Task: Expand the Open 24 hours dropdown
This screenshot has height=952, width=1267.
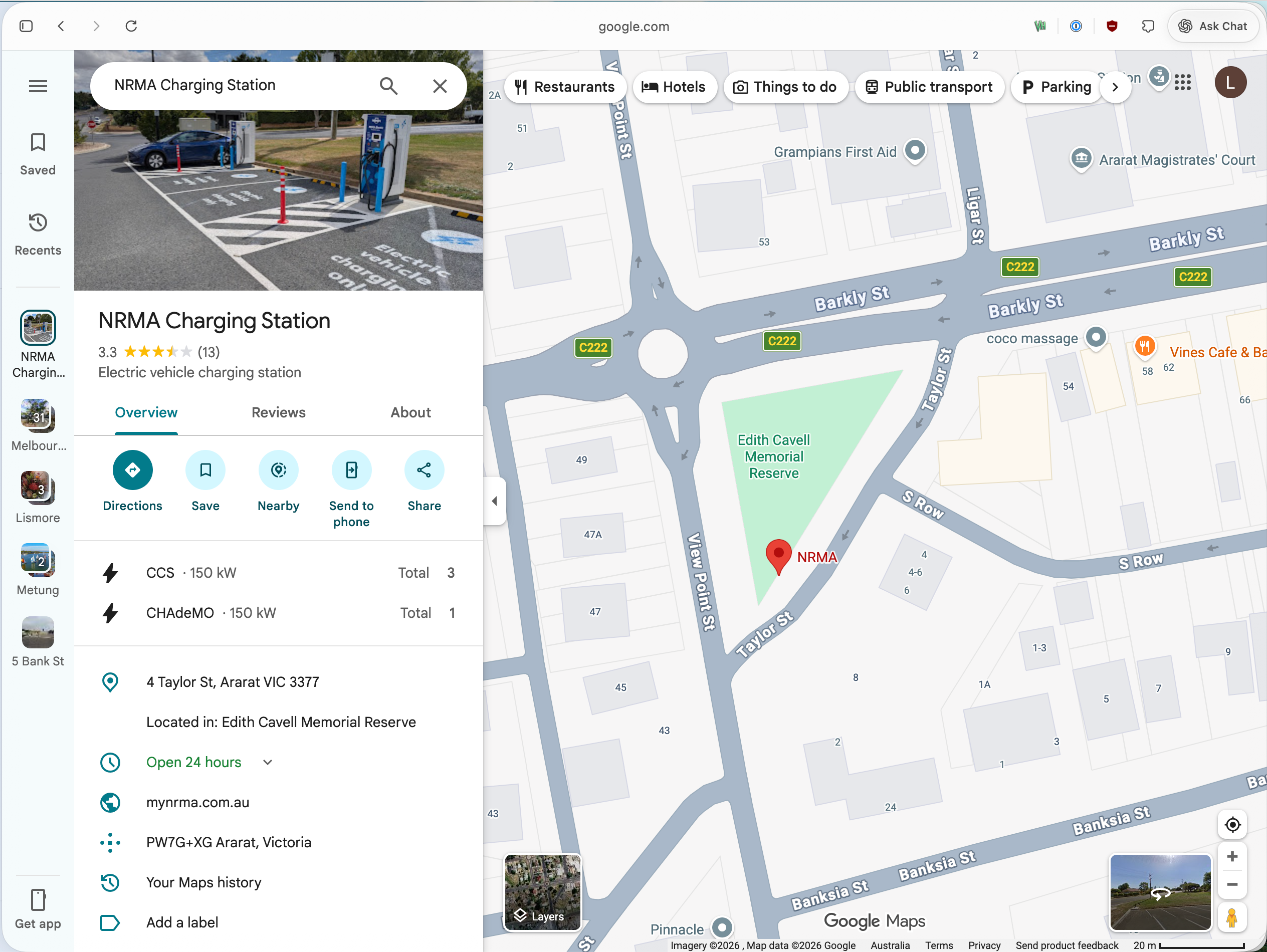Action: point(268,762)
